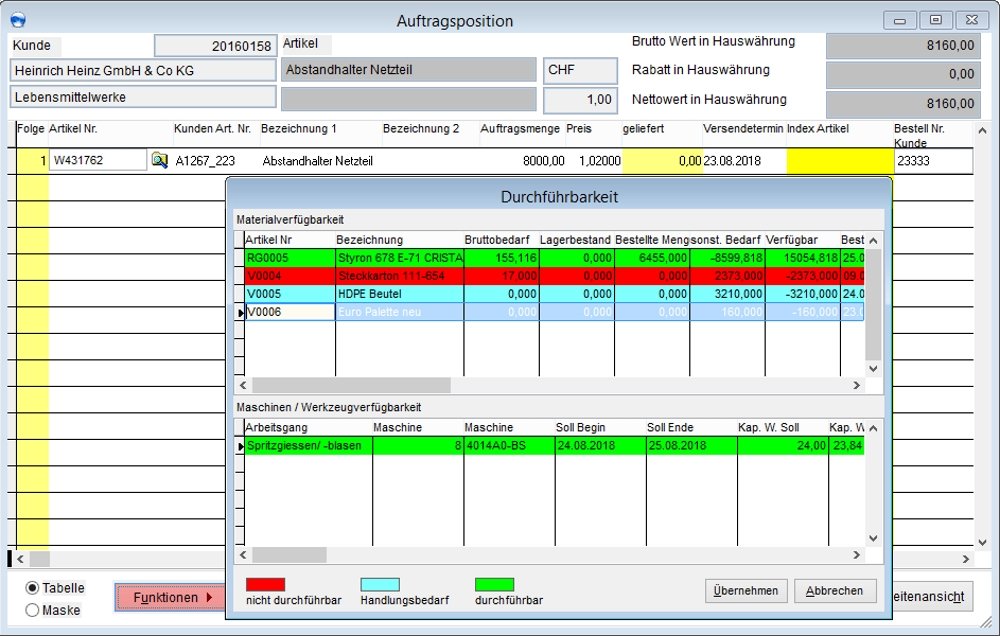Select the Maske radio button
This screenshot has width=1000, height=636.
pyautogui.click(x=32, y=610)
